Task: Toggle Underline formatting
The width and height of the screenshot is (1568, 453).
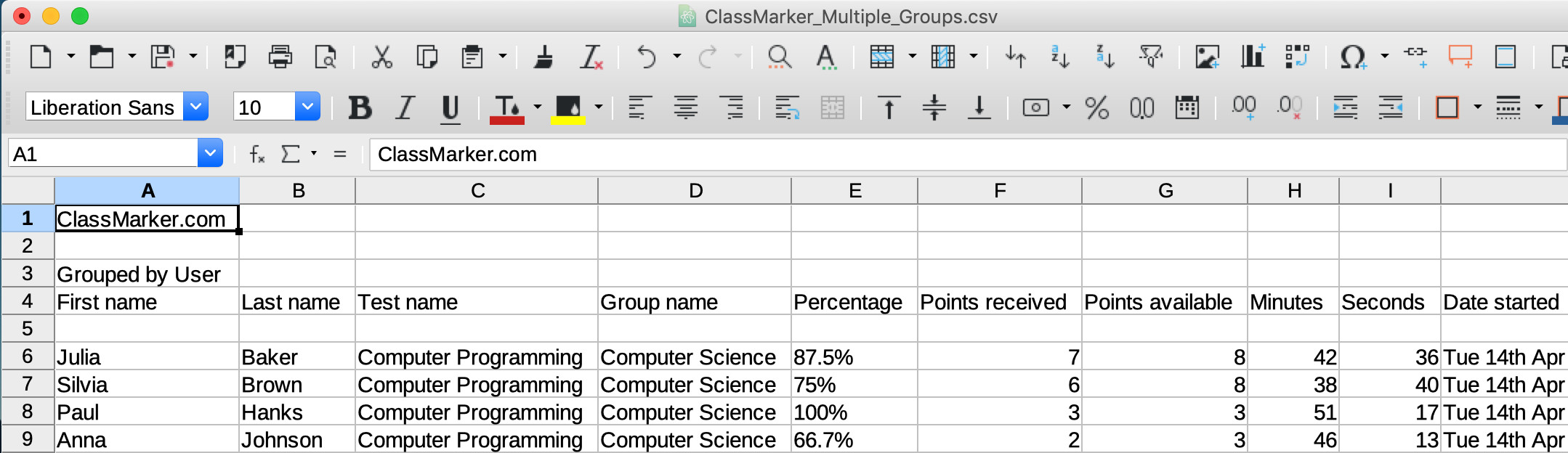Action: pos(450,108)
